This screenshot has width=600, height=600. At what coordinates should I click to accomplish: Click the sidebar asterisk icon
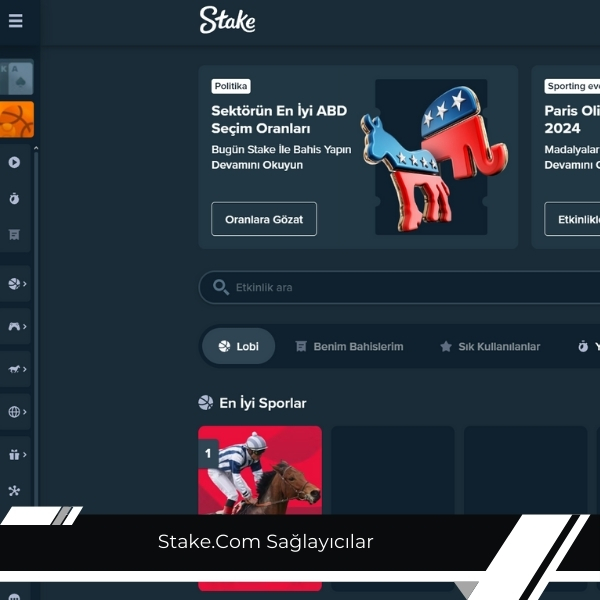(x=14, y=491)
